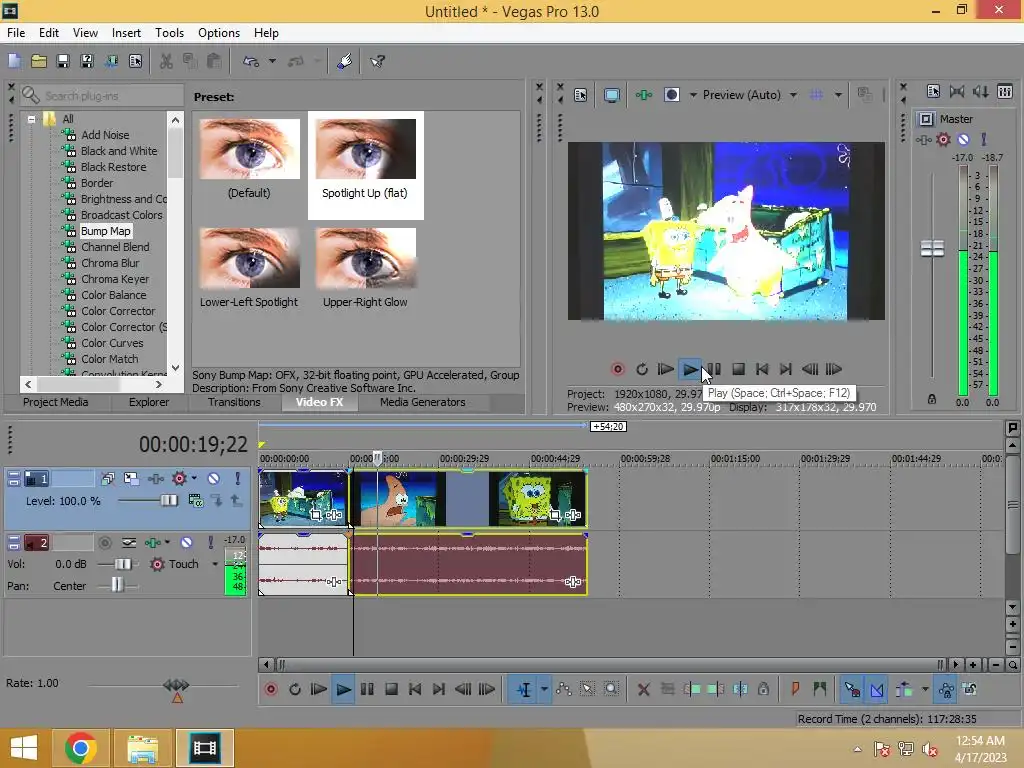Click the Cut scissors icon
This screenshot has width=1024, height=768.
click(x=167, y=61)
